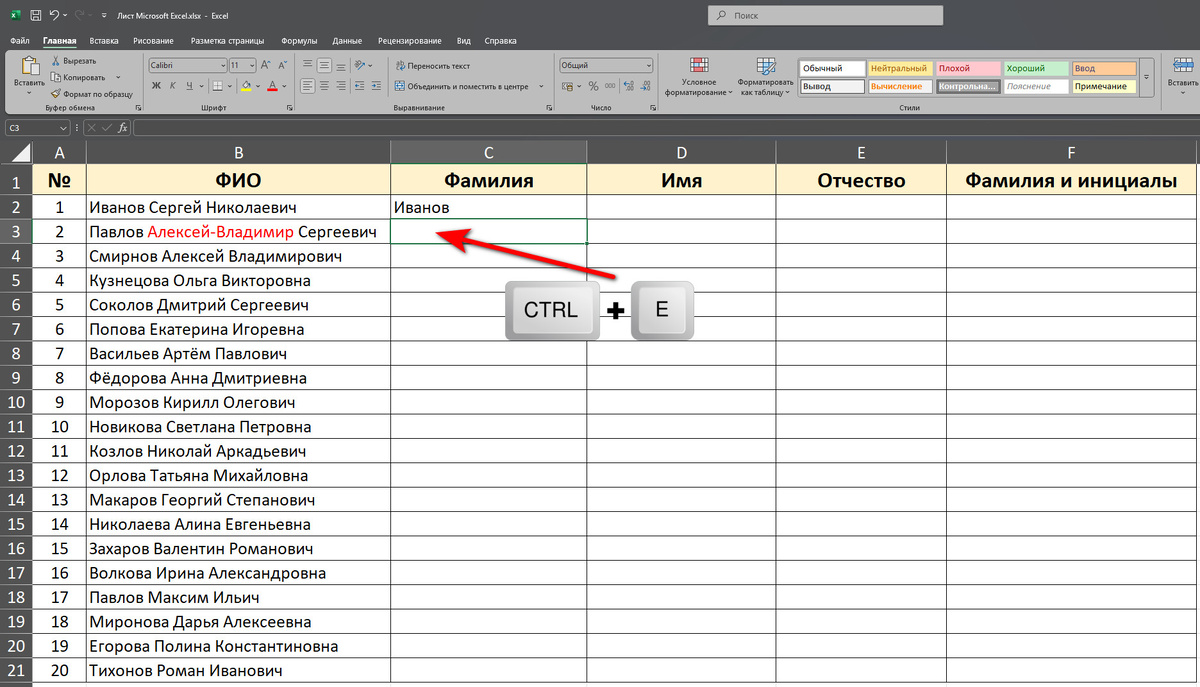Screen dimensions: 1200x687
Task: Select column D header
Action: click(681, 152)
